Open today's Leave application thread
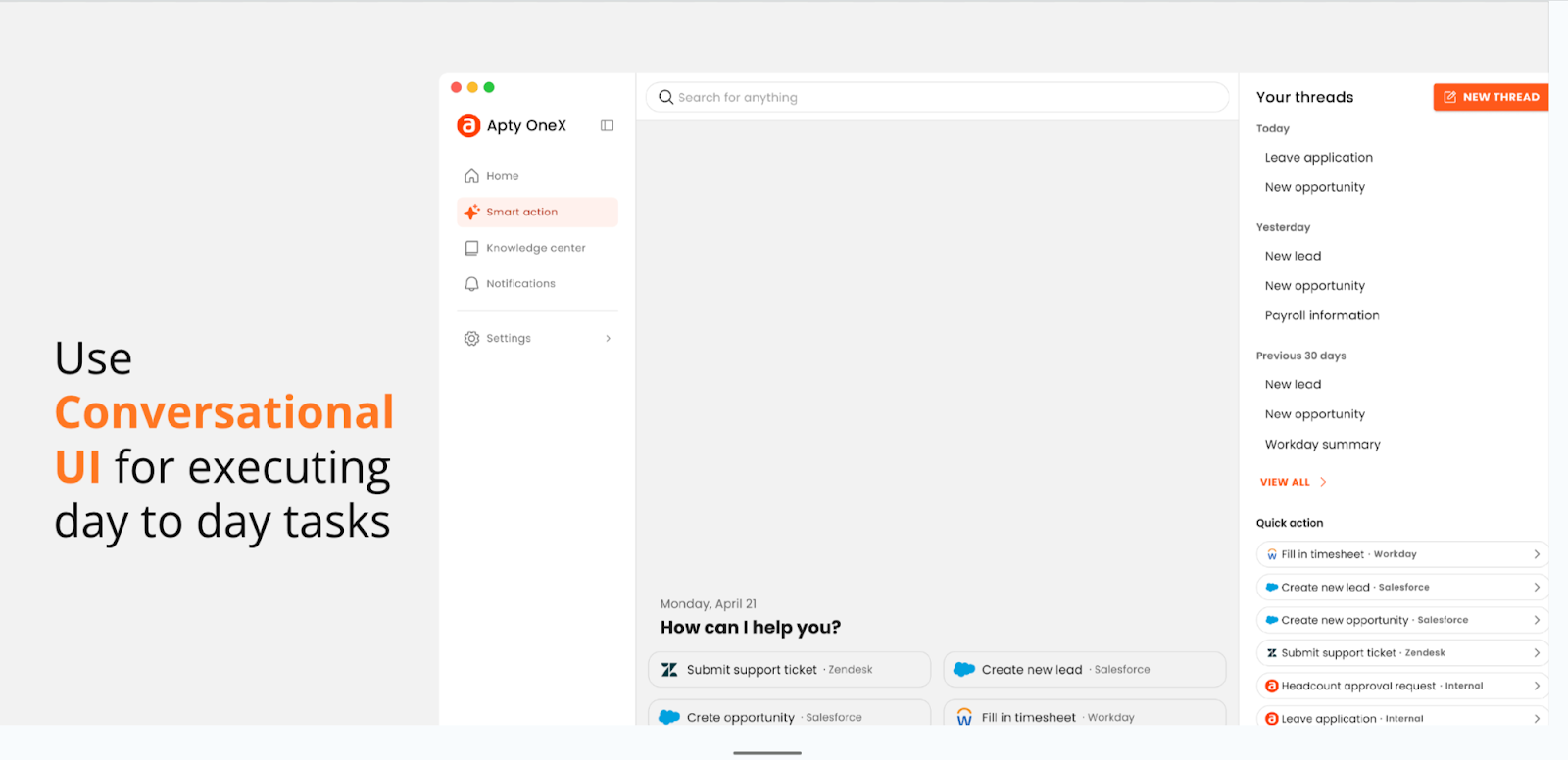The image size is (1568, 760). 1318,158
